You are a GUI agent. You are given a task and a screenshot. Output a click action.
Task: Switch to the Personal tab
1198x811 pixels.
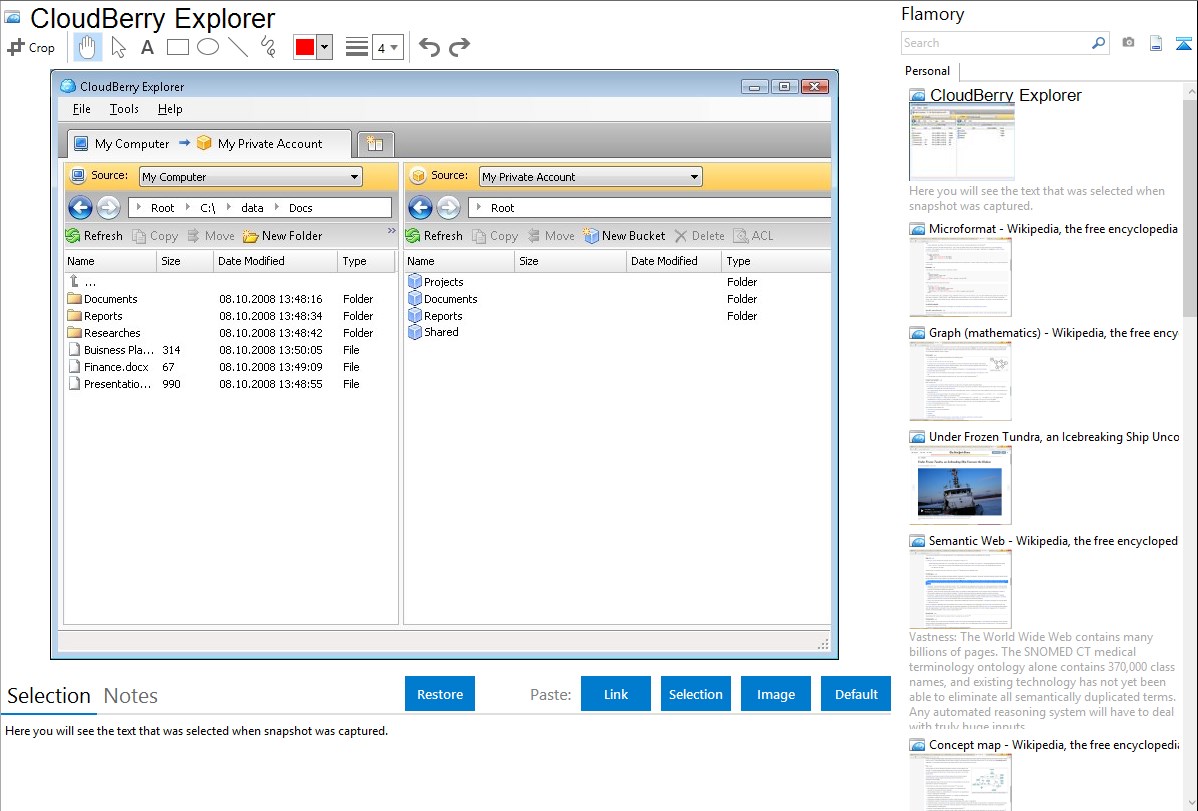(x=928, y=70)
